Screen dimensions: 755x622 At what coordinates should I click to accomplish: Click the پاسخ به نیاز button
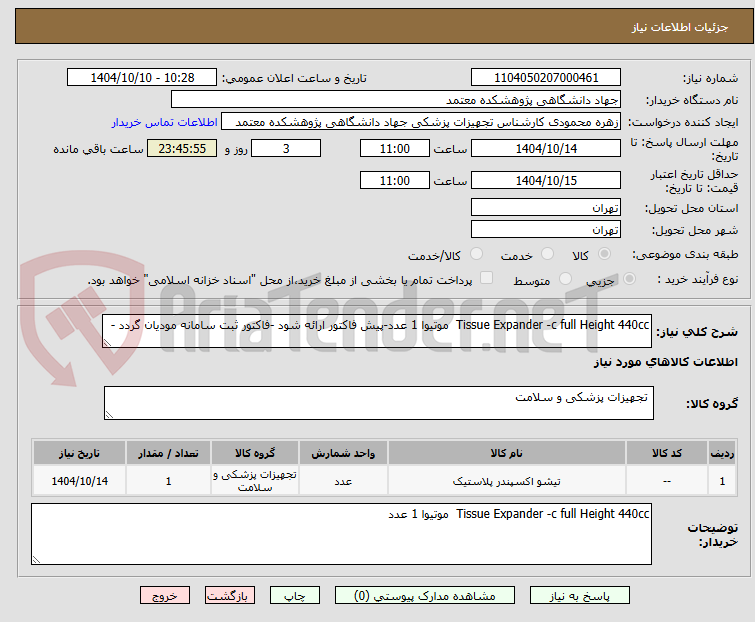tap(580, 596)
